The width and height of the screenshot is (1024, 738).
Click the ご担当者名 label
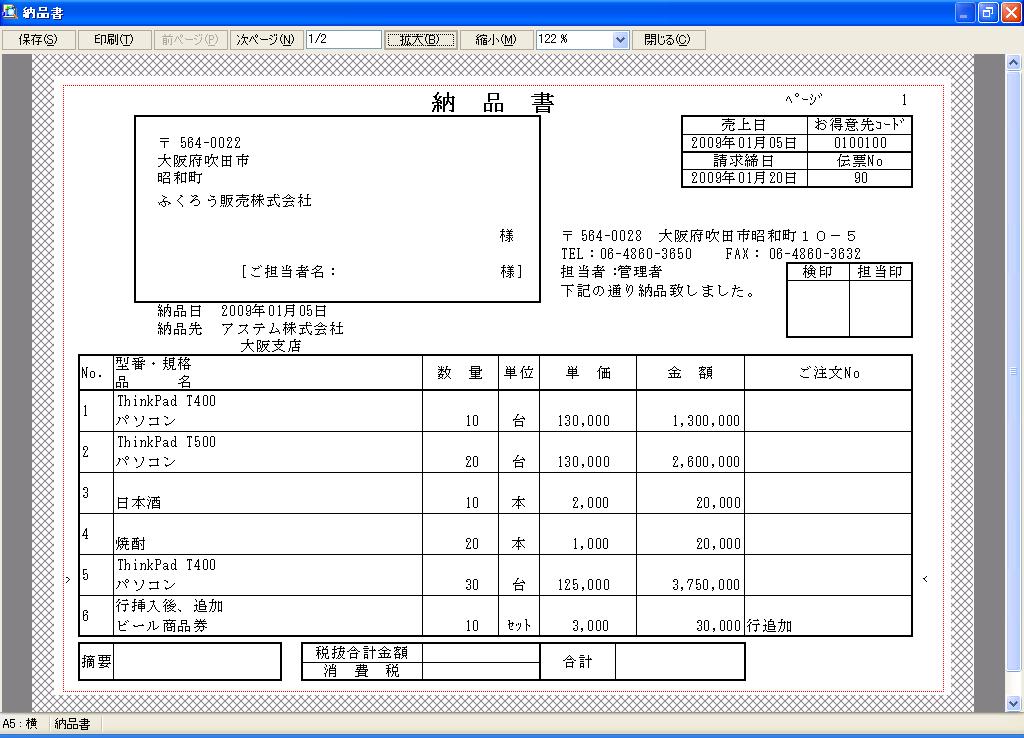pyautogui.click(x=288, y=272)
